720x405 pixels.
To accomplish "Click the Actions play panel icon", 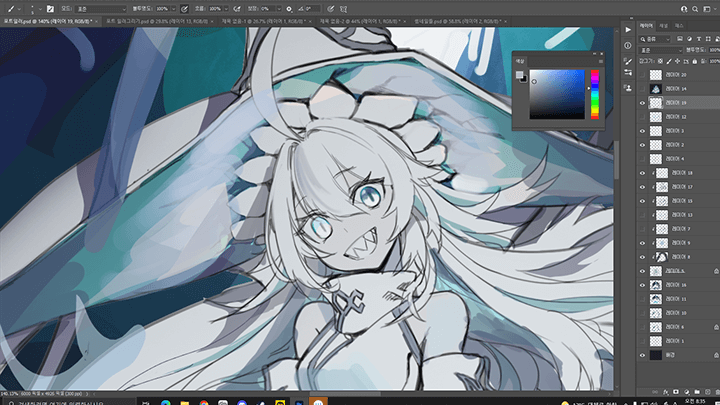I will (628, 30).
